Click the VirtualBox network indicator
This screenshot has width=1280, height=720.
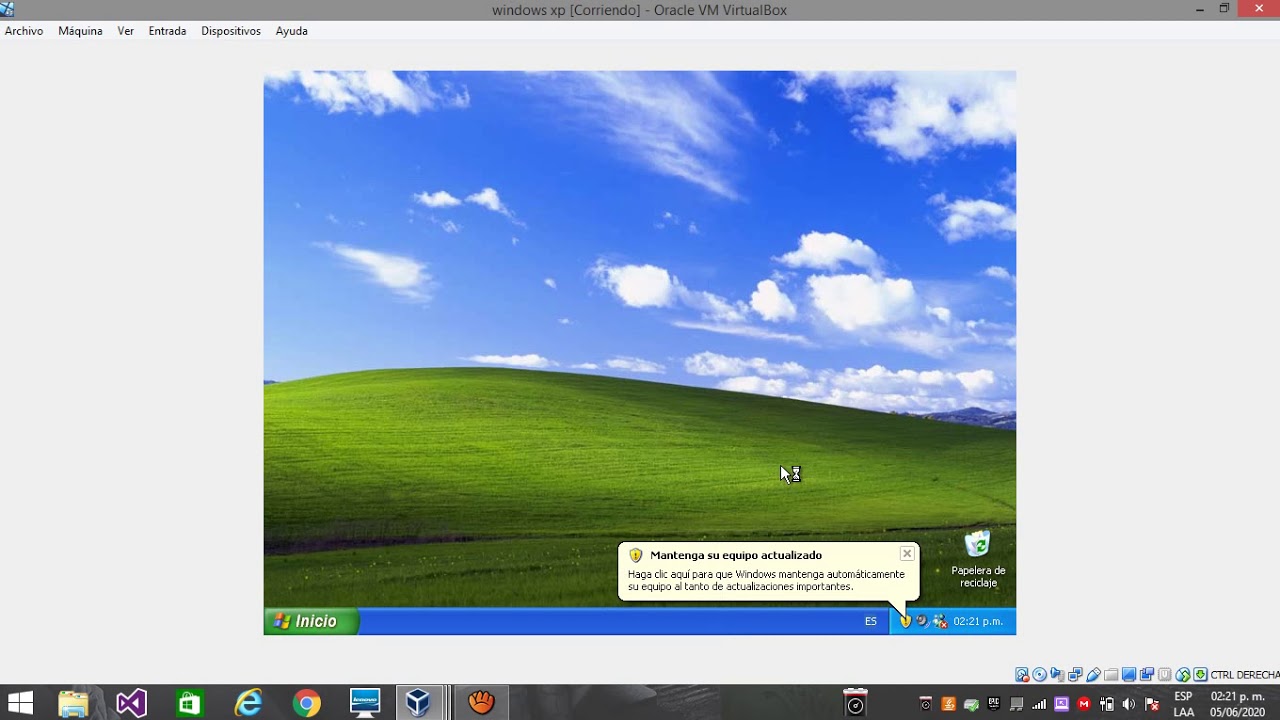pyautogui.click(x=1075, y=675)
